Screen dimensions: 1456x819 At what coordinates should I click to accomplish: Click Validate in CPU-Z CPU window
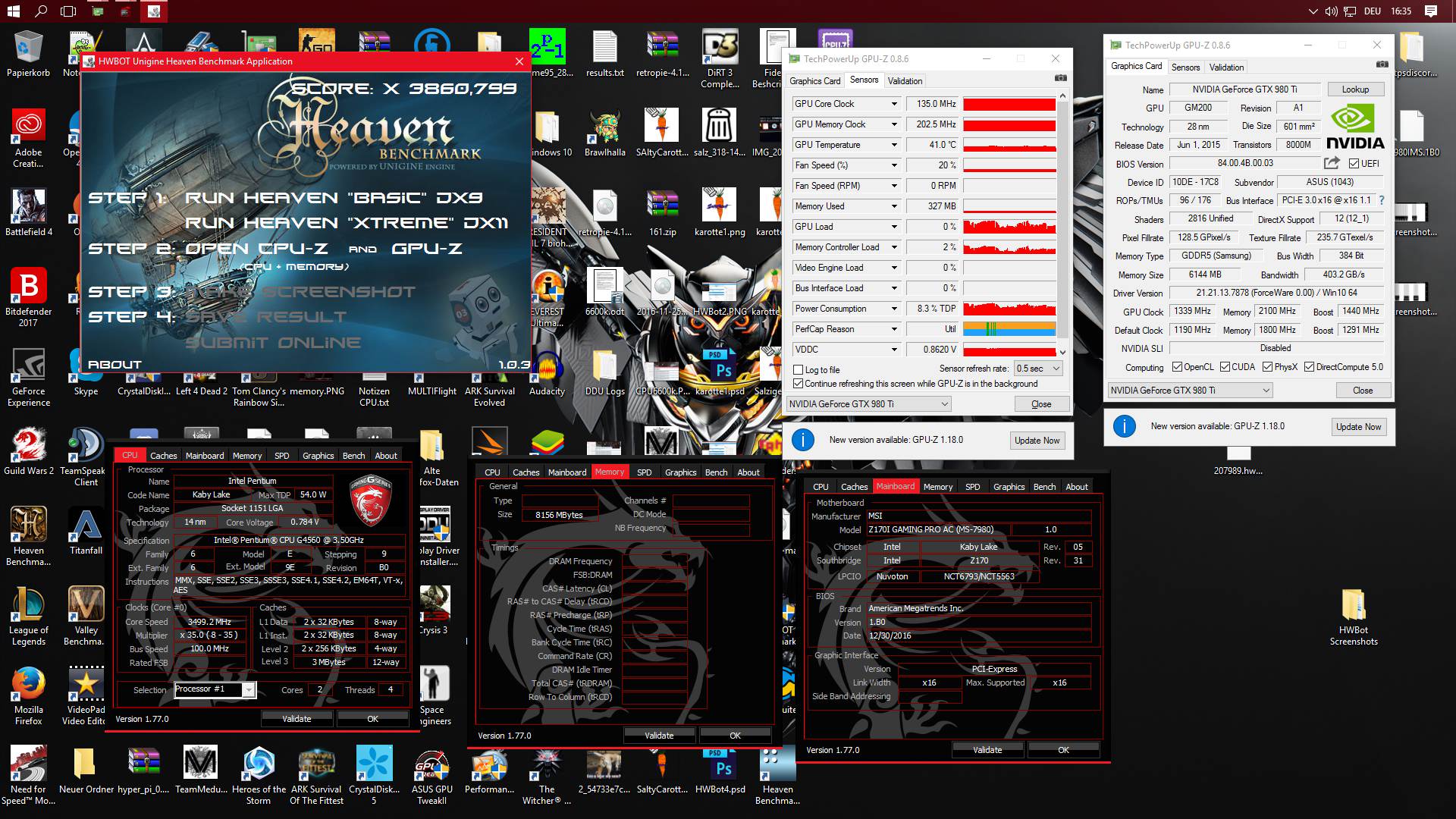click(x=297, y=719)
